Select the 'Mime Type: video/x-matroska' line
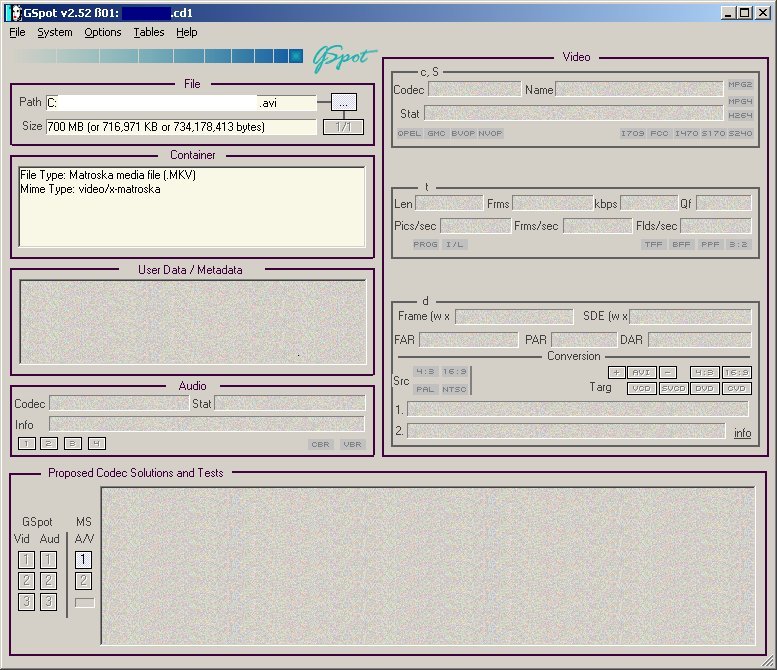 [90, 189]
